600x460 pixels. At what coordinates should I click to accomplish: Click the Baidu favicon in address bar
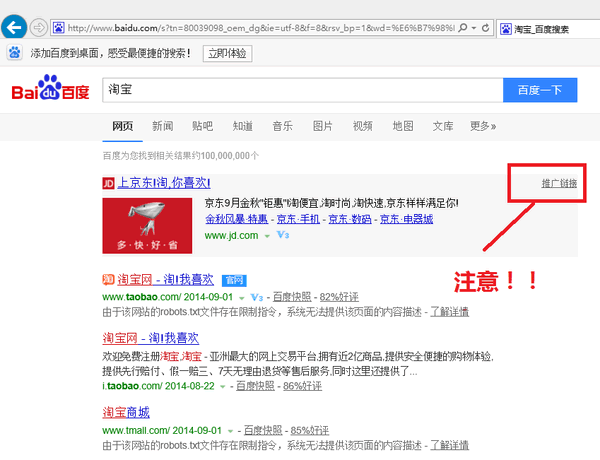pos(59,28)
